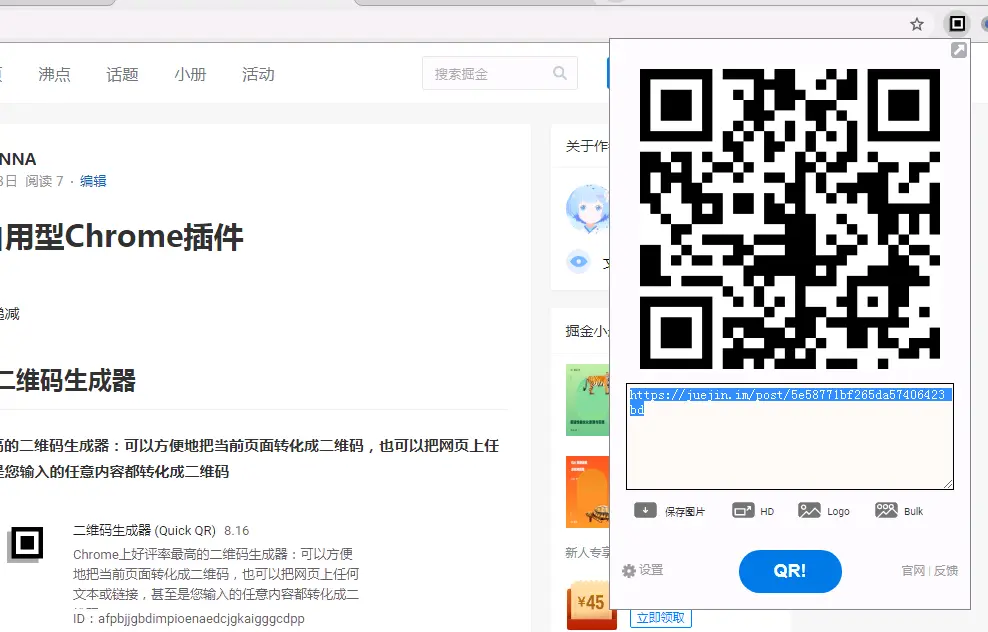Click the blue eye icon in author card
Viewport: 988px width, 632px height.
578,261
